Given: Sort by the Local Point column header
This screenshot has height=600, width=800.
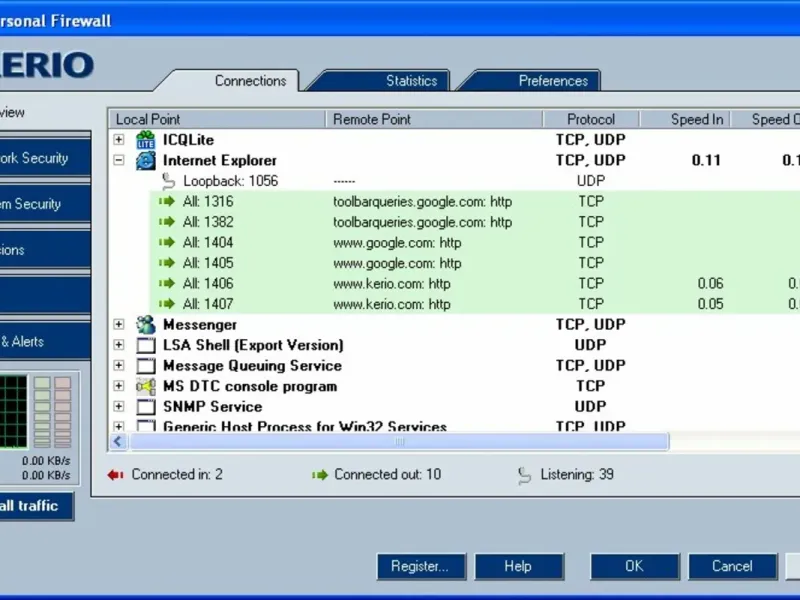Looking at the screenshot, I should [217, 119].
